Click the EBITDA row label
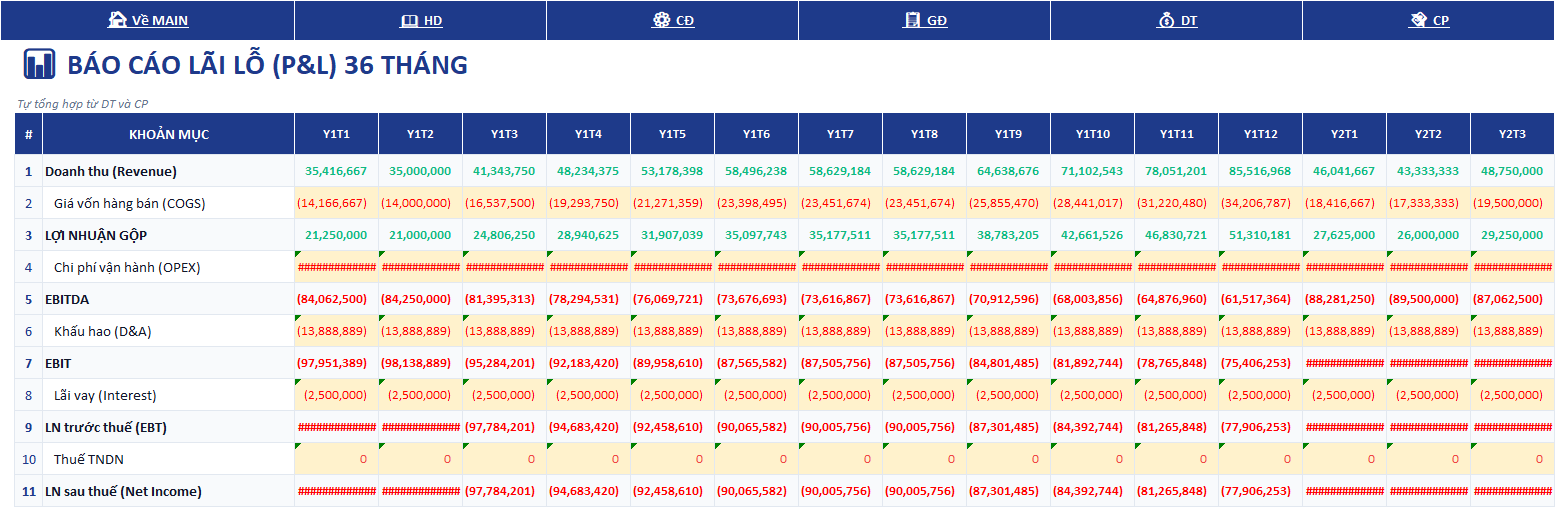 click(x=66, y=299)
